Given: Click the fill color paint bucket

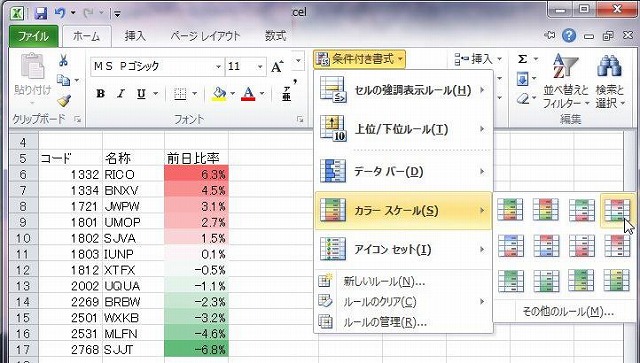Looking at the screenshot, I should click(219, 94).
